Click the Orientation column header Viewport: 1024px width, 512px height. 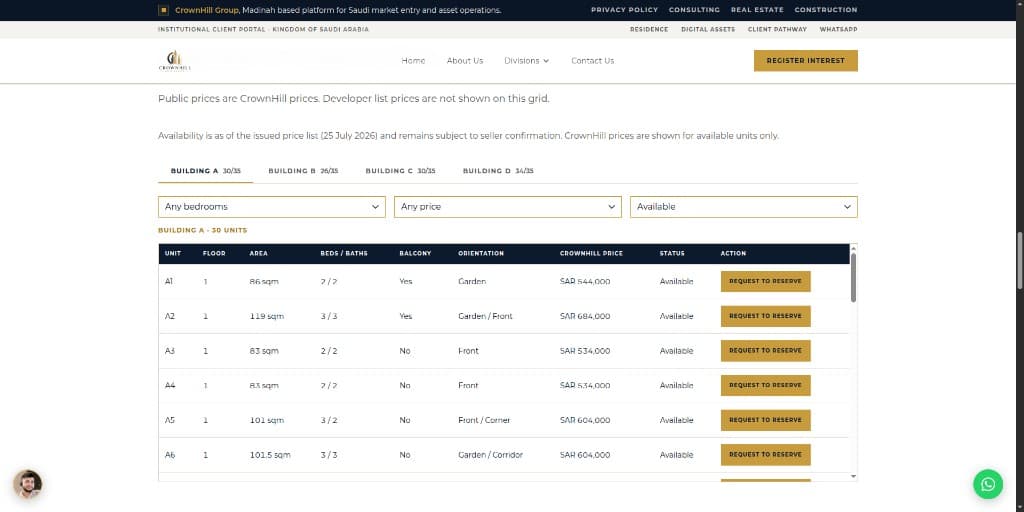[481, 253]
